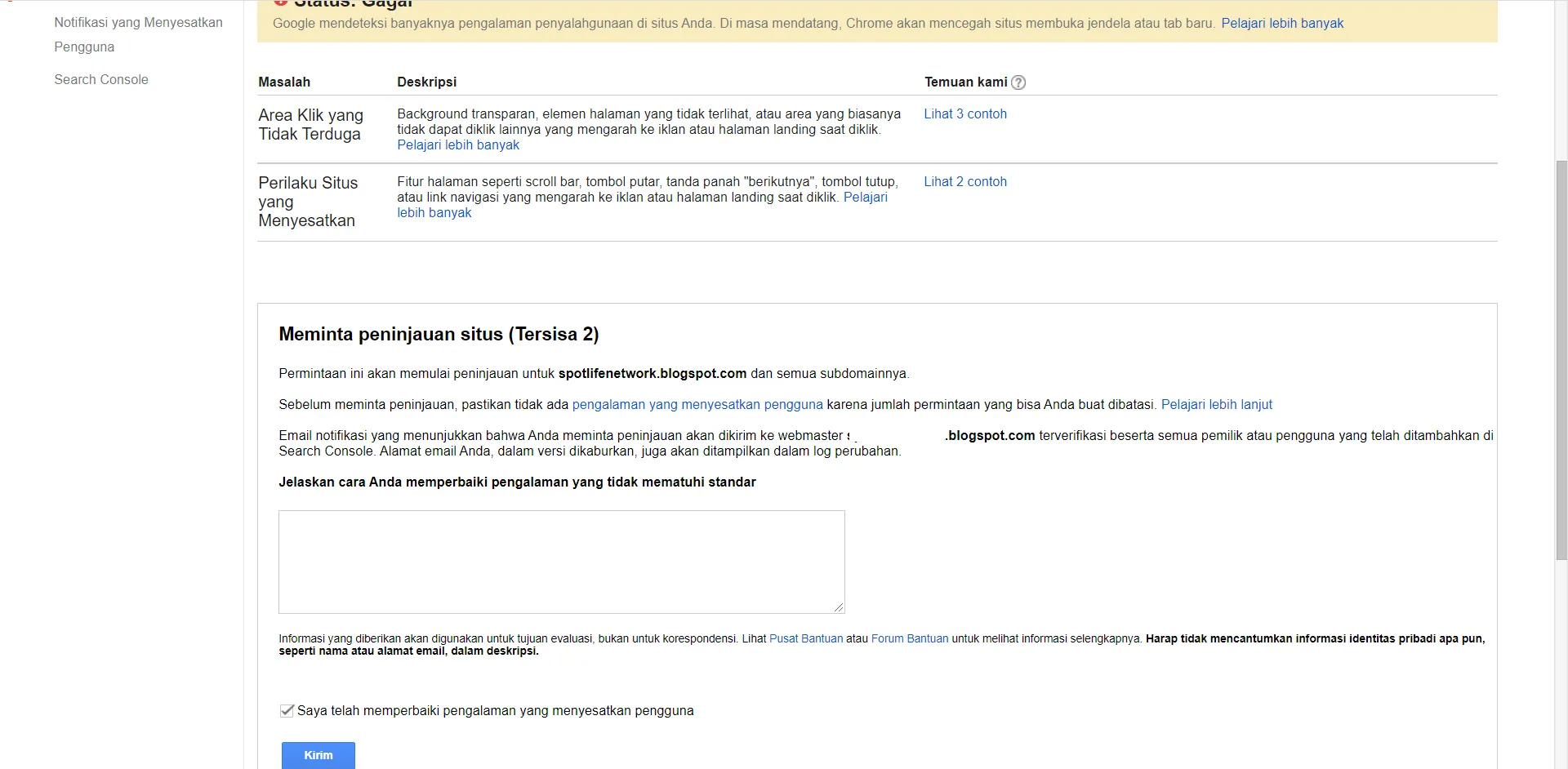
Task: Toggle the 'Saya telah memperbaiki' checkbox
Action: pos(287,711)
